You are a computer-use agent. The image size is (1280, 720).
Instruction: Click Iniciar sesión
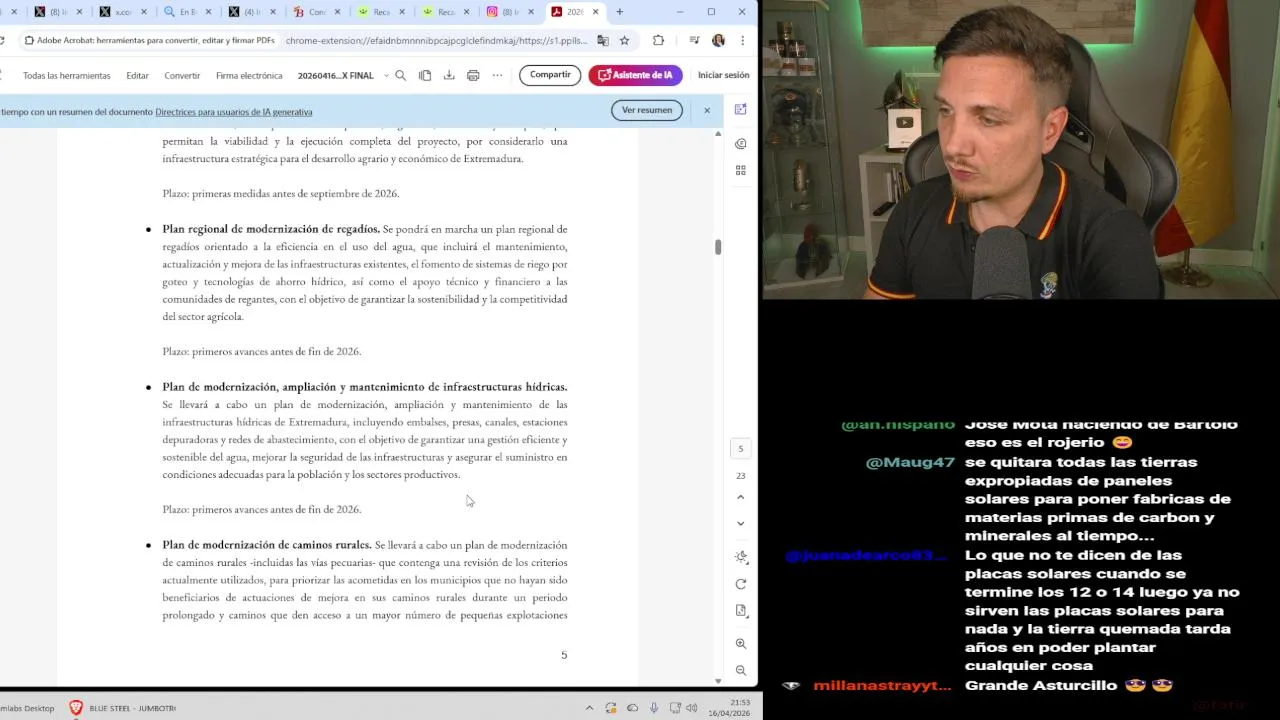[x=723, y=75]
